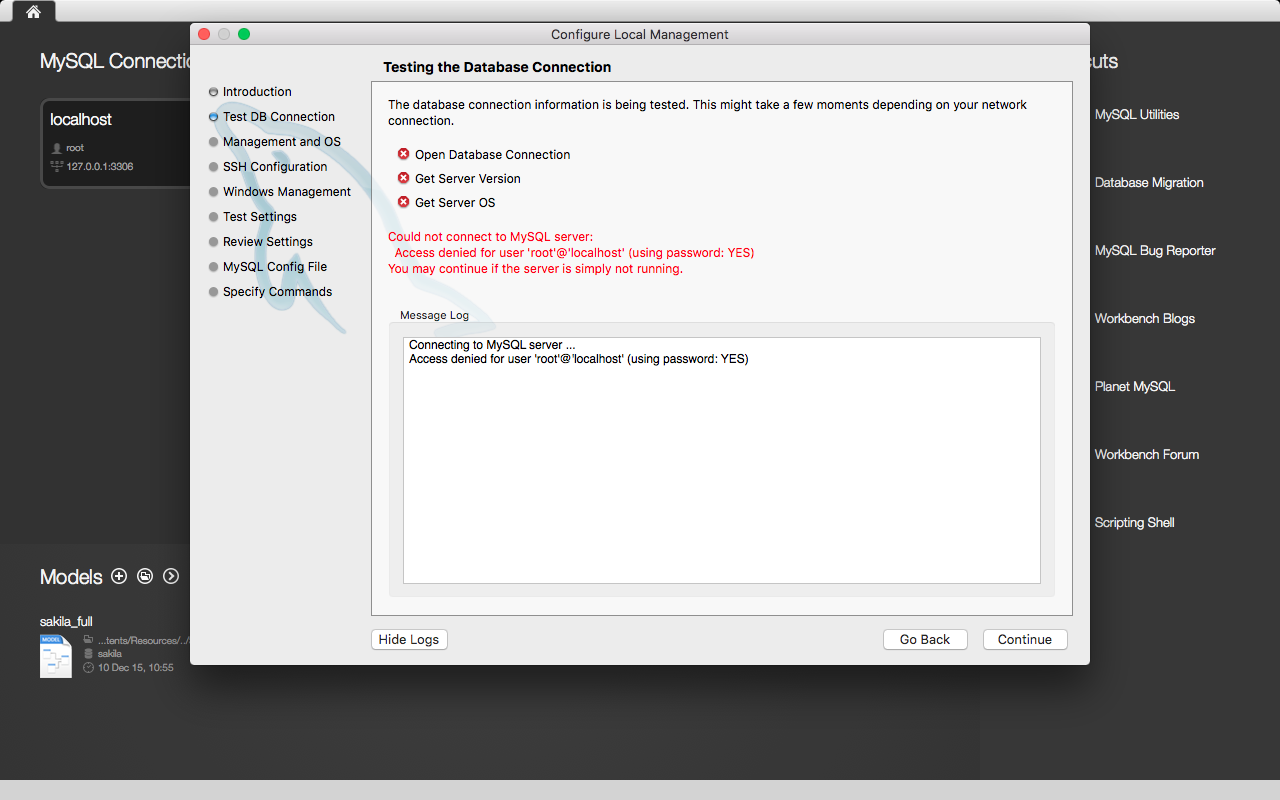Open the Planet MySQL link
1280x800 pixels.
(x=1135, y=387)
